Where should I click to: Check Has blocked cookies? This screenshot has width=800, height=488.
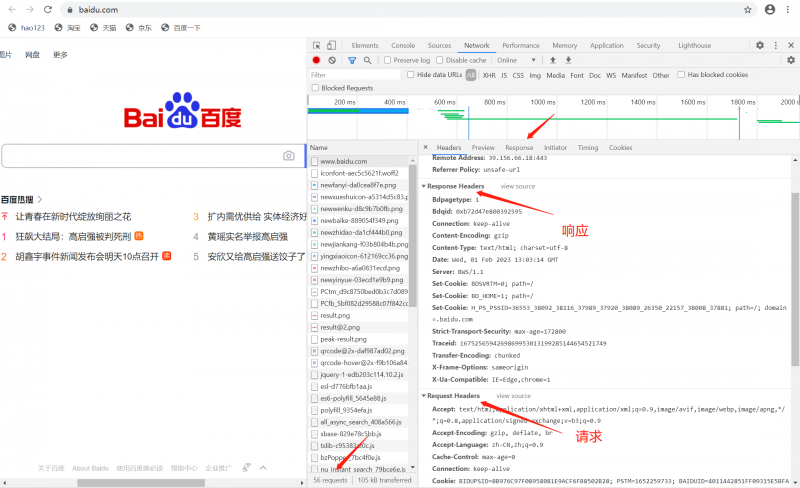point(681,75)
